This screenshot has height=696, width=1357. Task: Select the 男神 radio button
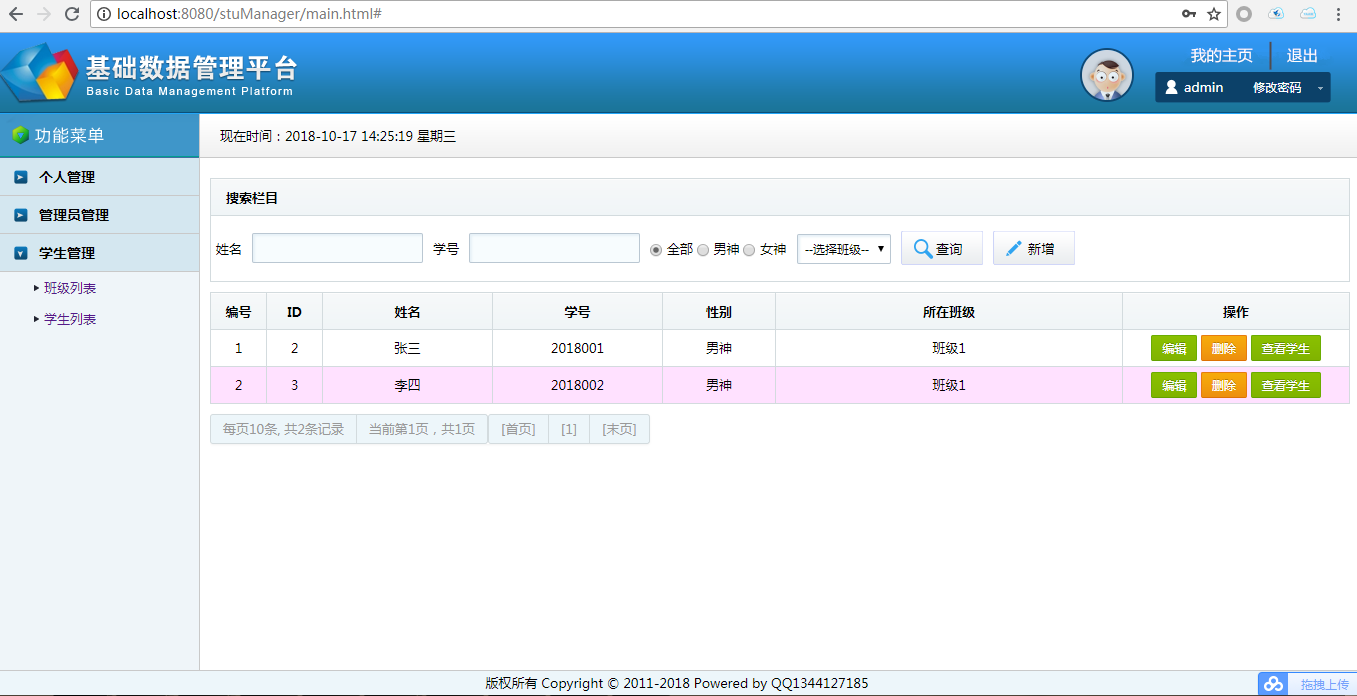click(703, 249)
